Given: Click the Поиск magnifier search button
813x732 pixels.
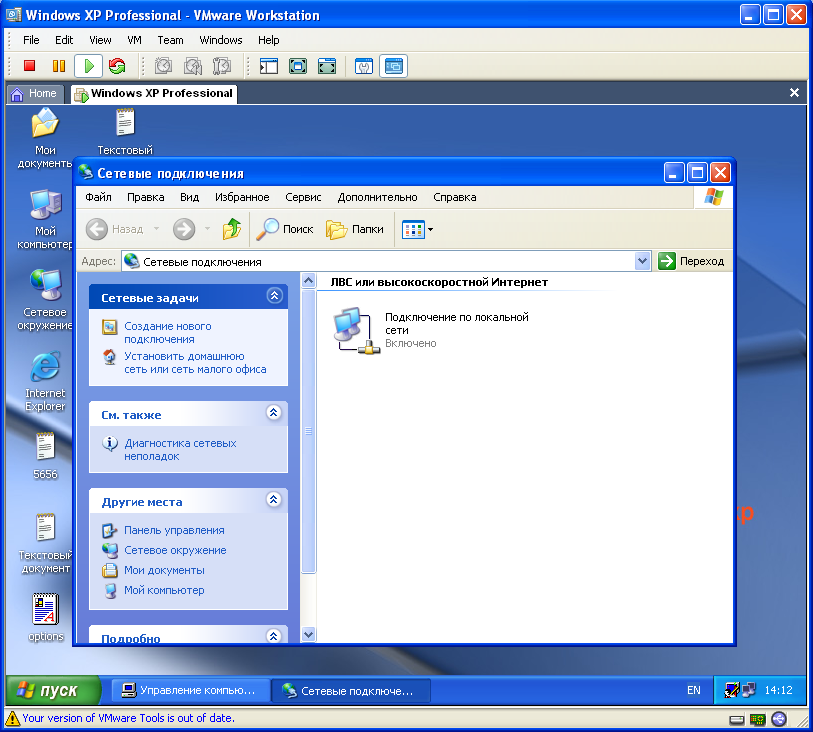Looking at the screenshot, I should (x=285, y=229).
